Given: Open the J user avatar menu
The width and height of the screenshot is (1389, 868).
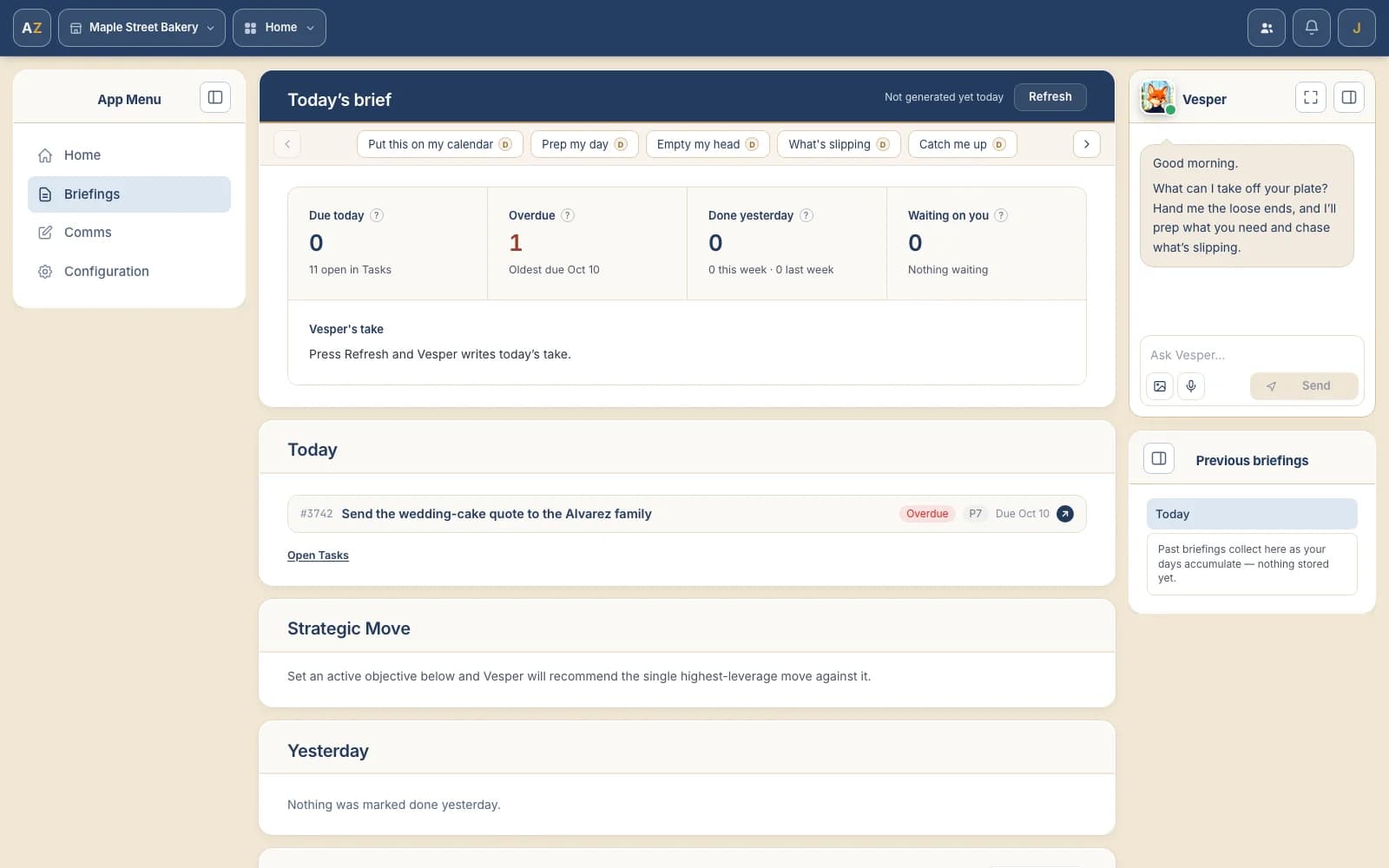Looking at the screenshot, I should click(x=1357, y=28).
